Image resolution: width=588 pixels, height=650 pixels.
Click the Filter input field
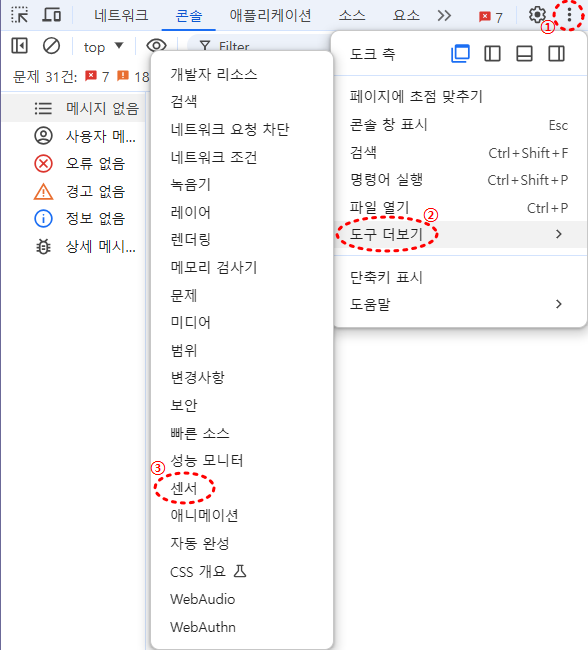(259, 46)
